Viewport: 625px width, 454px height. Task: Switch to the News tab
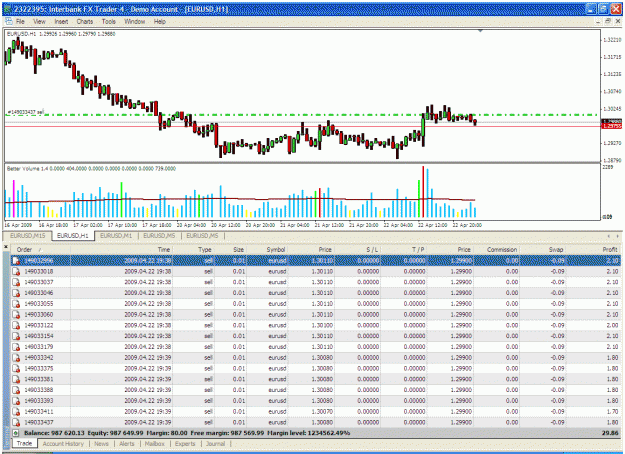[x=101, y=444]
